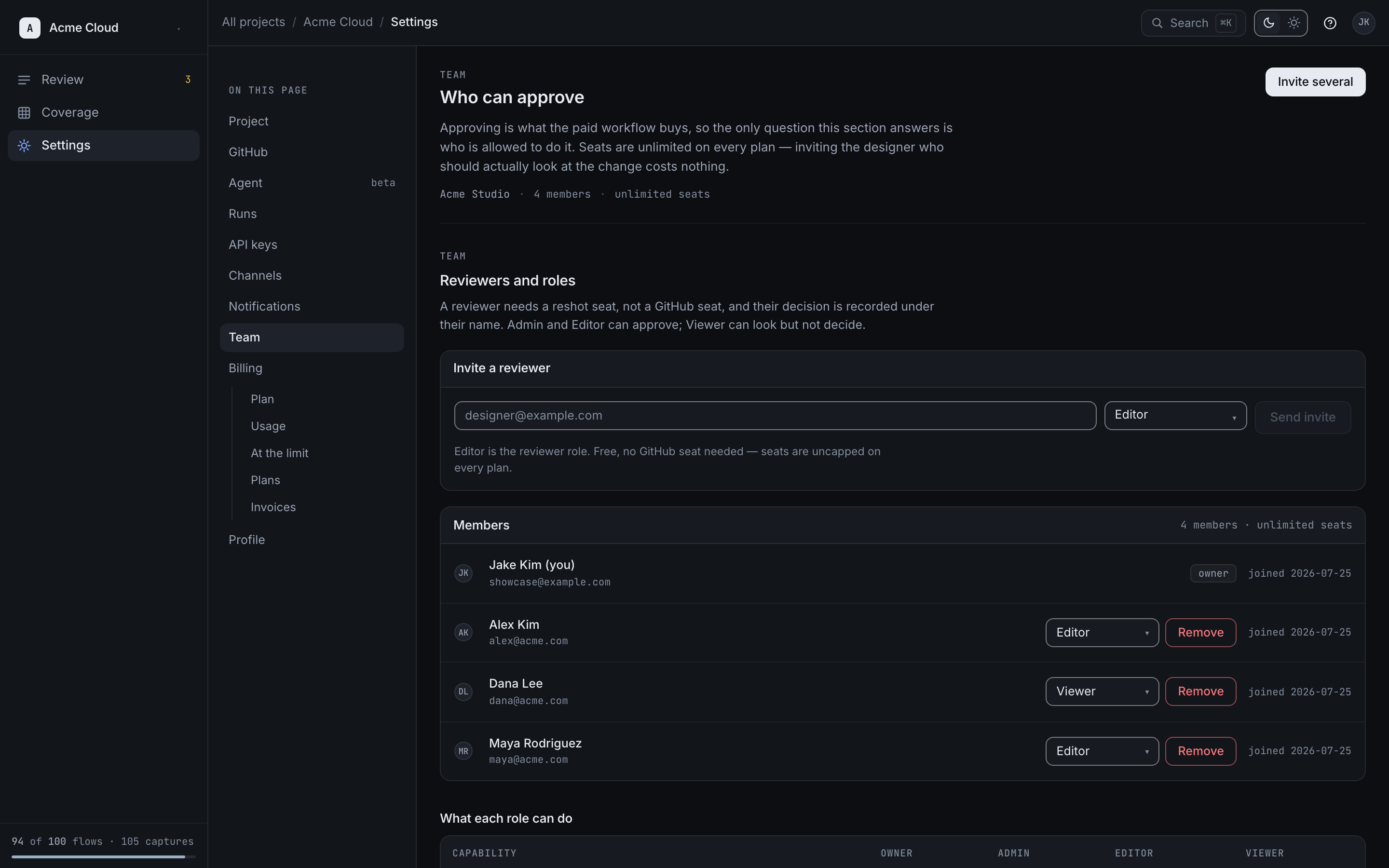Open the Coverage section
Screen dimensions: 1389x868
click(x=103, y=112)
